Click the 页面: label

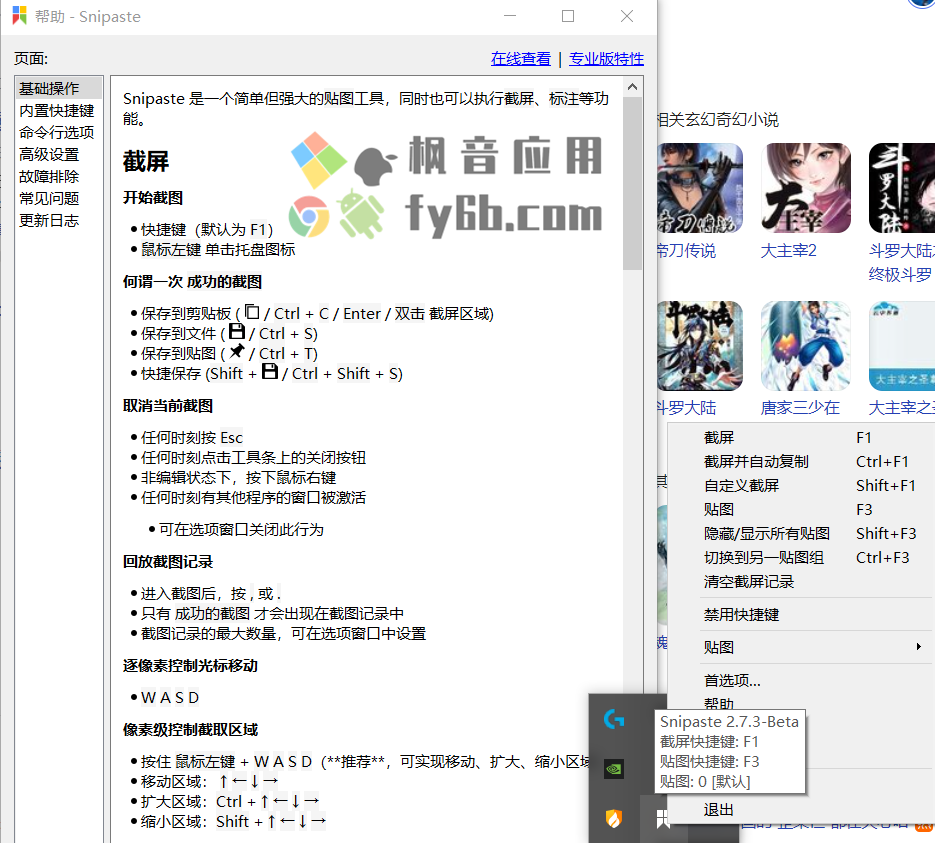point(30,58)
